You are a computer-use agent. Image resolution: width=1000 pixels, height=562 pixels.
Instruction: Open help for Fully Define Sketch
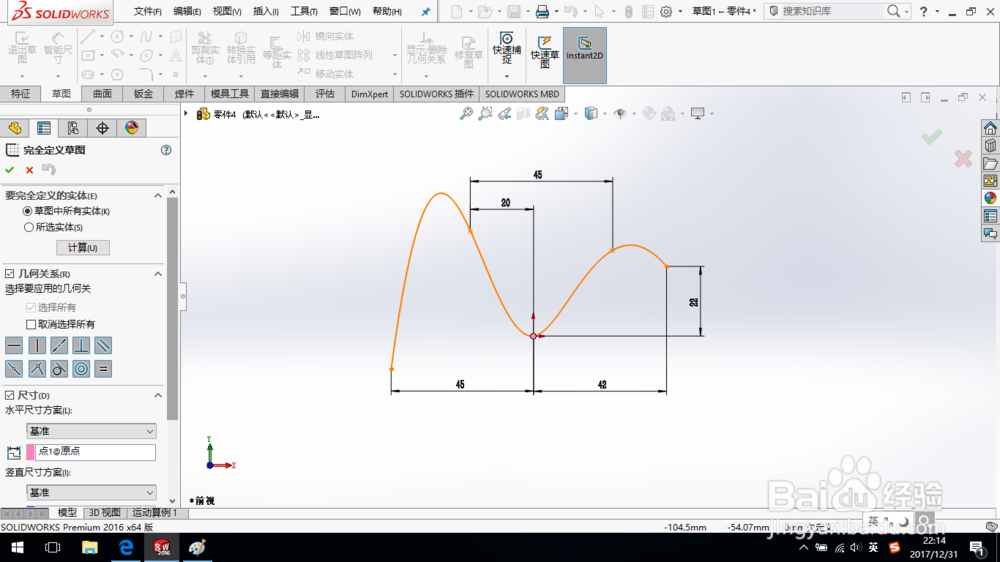(x=166, y=150)
